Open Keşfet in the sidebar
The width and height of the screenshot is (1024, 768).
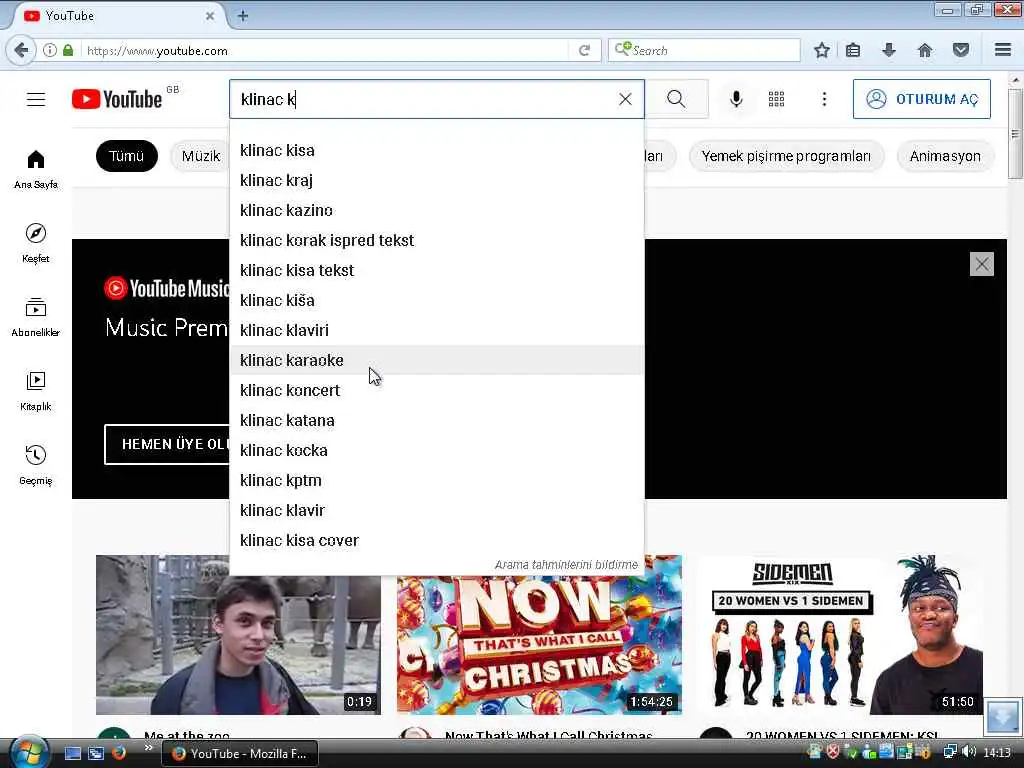[x=36, y=244]
